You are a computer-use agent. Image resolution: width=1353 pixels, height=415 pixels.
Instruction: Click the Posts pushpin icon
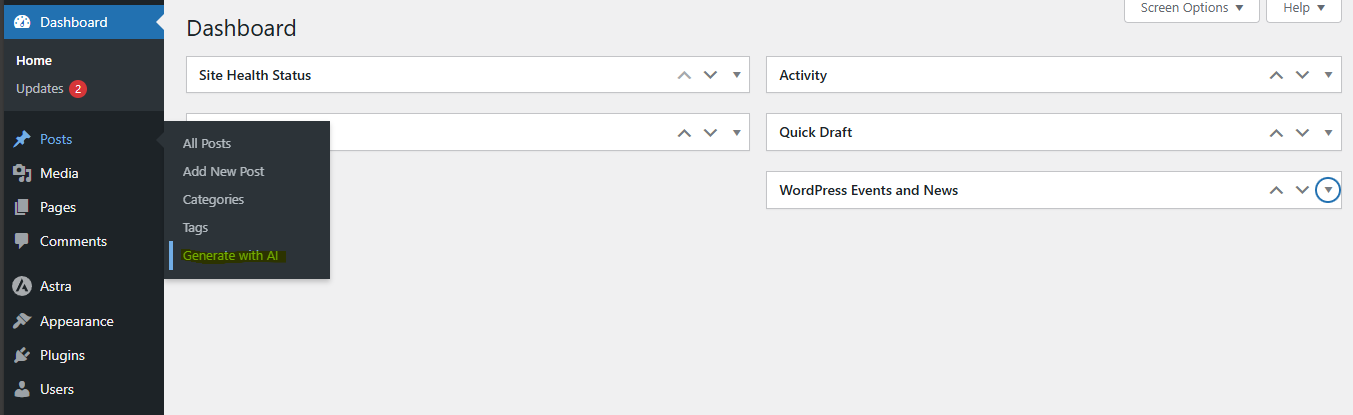coord(22,140)
